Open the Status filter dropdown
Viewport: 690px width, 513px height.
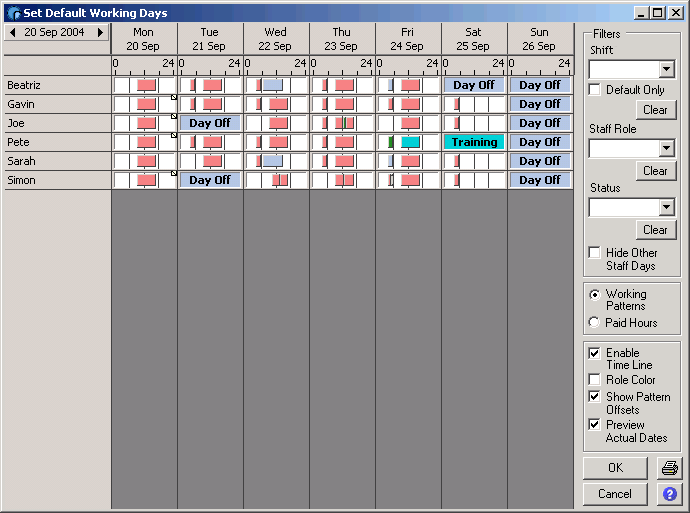tap(667, 207)
